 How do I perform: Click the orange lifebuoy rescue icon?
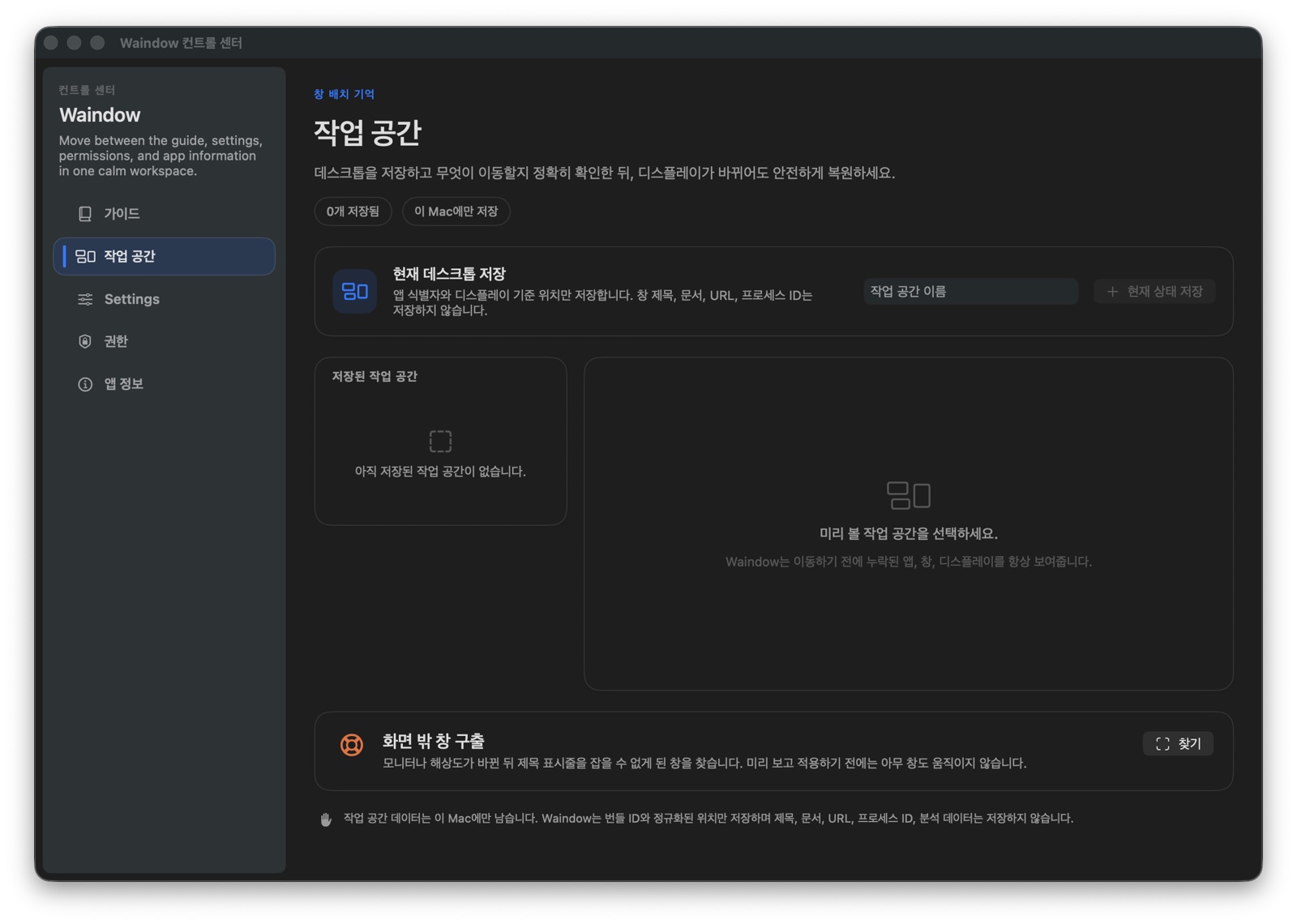[x=352, y=744]
